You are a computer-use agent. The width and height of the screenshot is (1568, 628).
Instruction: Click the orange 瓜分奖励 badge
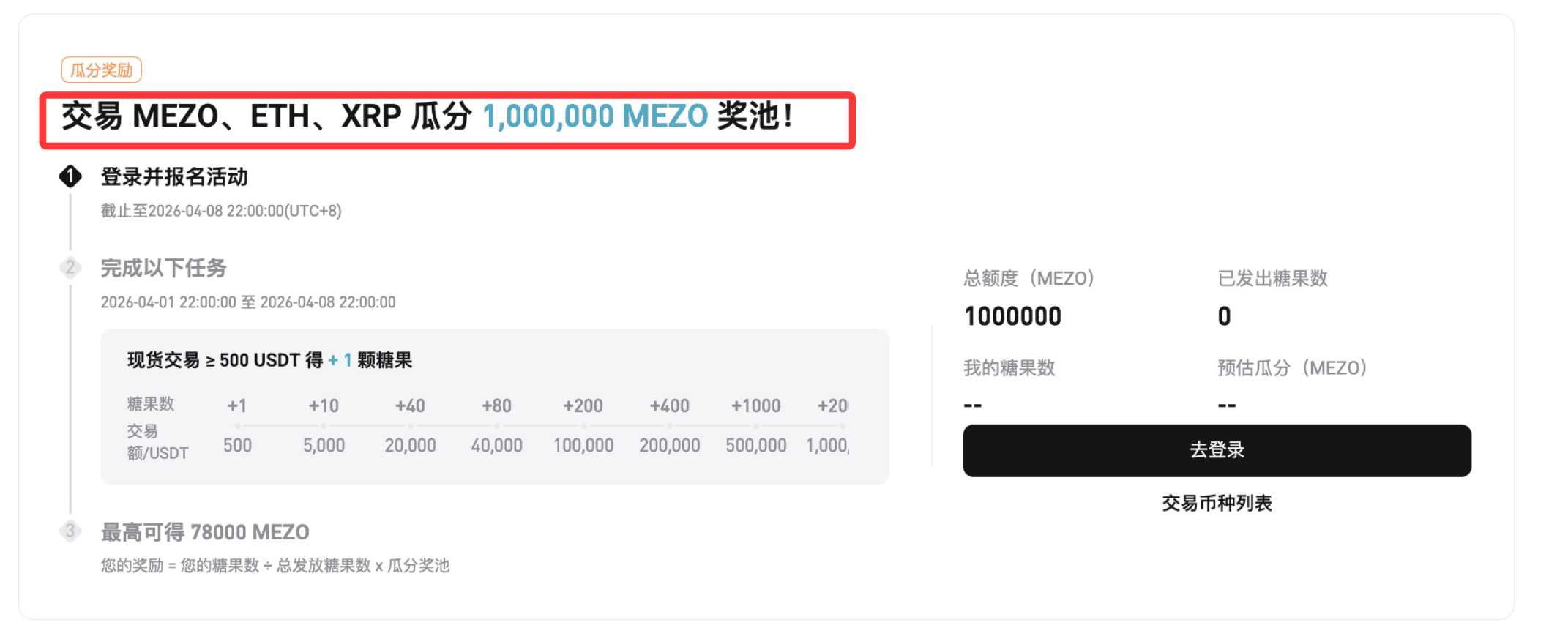(100, 68)
